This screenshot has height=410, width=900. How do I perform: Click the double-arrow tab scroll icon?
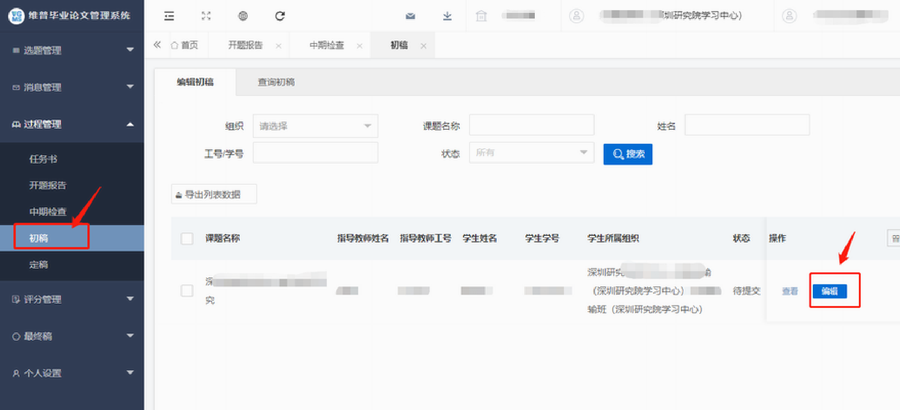click(157, 46)
